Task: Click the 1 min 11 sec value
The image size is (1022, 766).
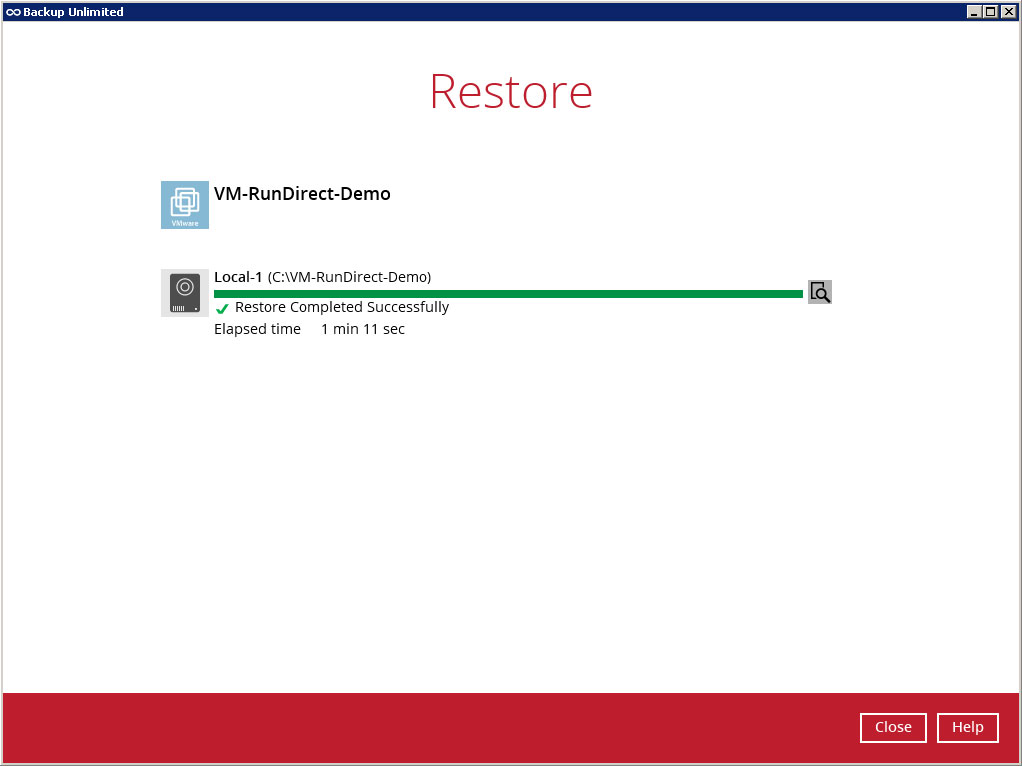Action: coord(363,329)
